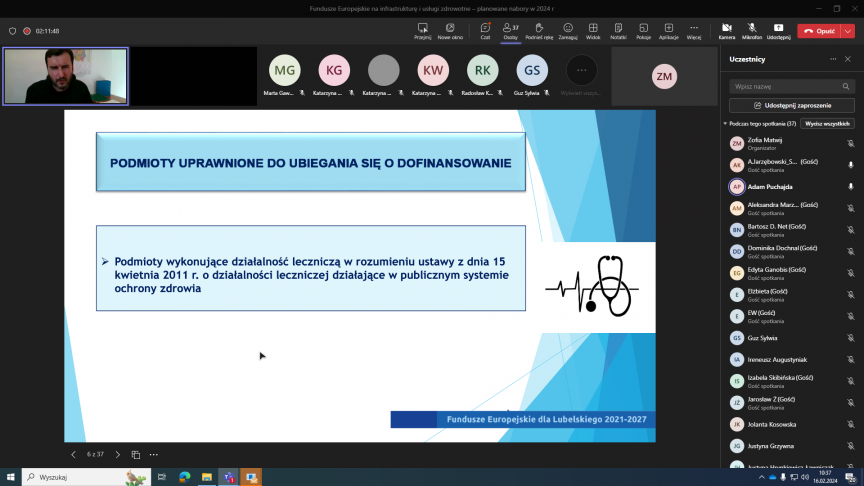Viewport: 864px width, 486px height.
Task: Open participants panel more options
Action: 833,59
